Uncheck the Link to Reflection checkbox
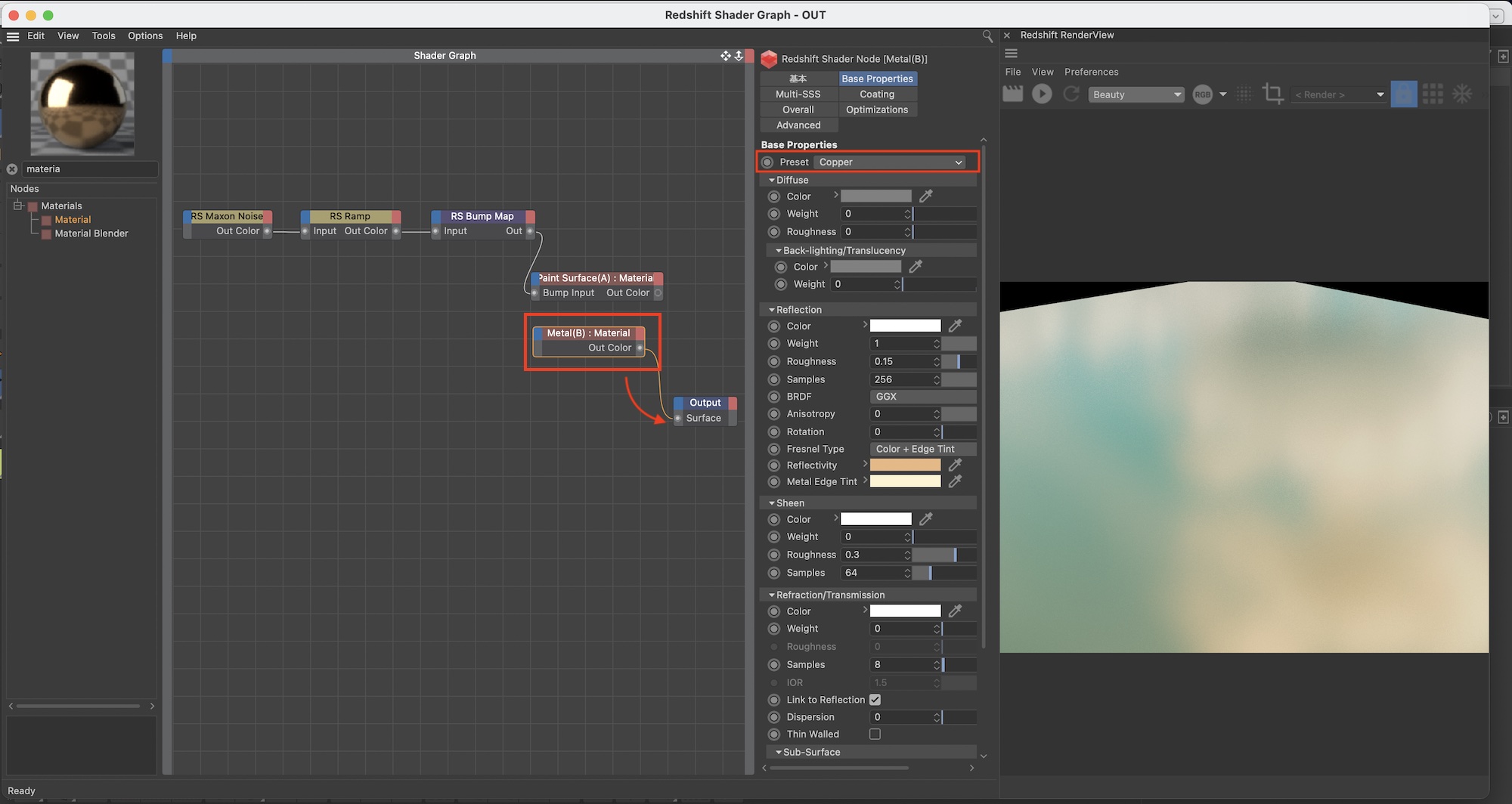This screenshot has width=1512, height=804. (x=875, y=700)
